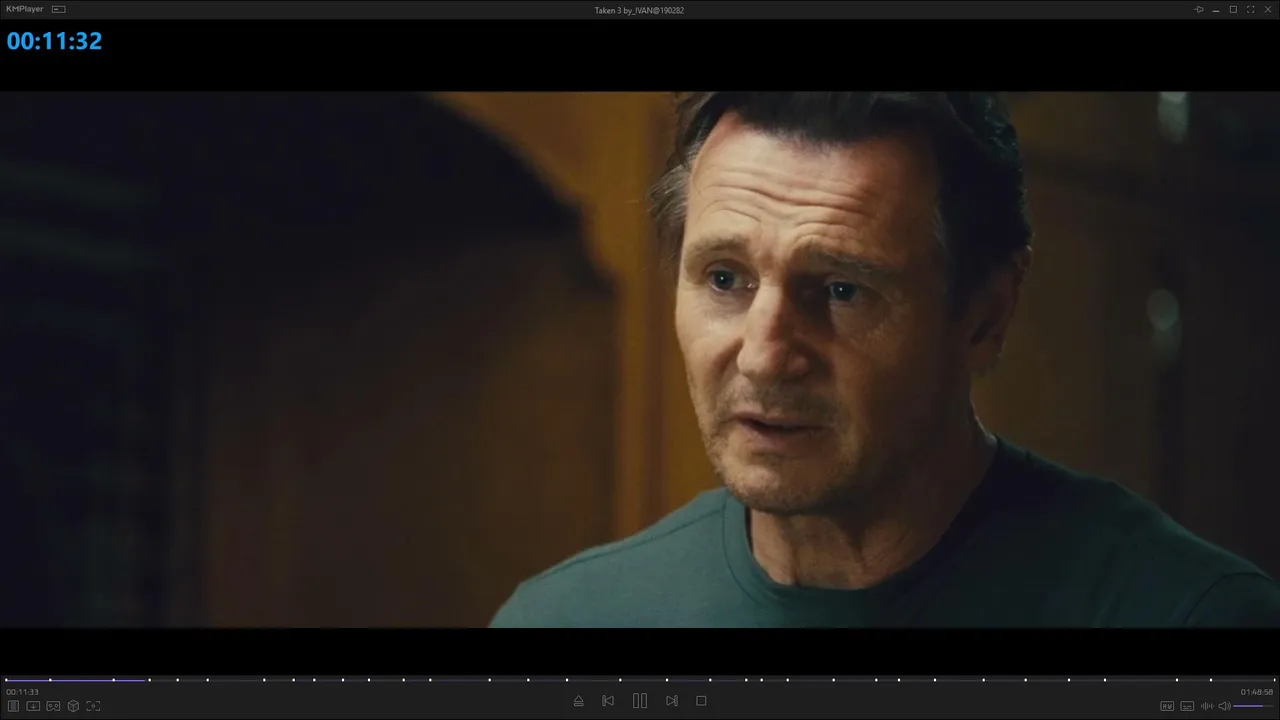
Task: Pause the video playback
Action: 640,701
